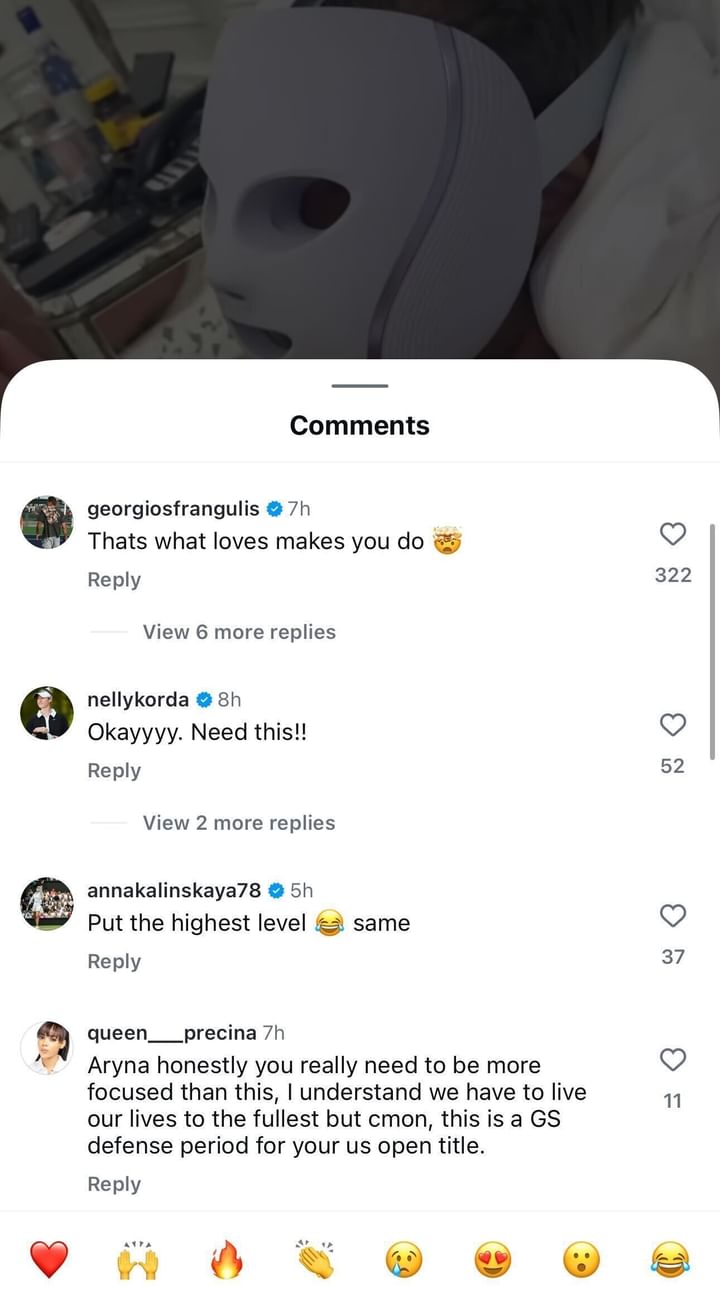
Task: Open georgiosfrangulis profile from username
Action: click(x=173, y=509)
